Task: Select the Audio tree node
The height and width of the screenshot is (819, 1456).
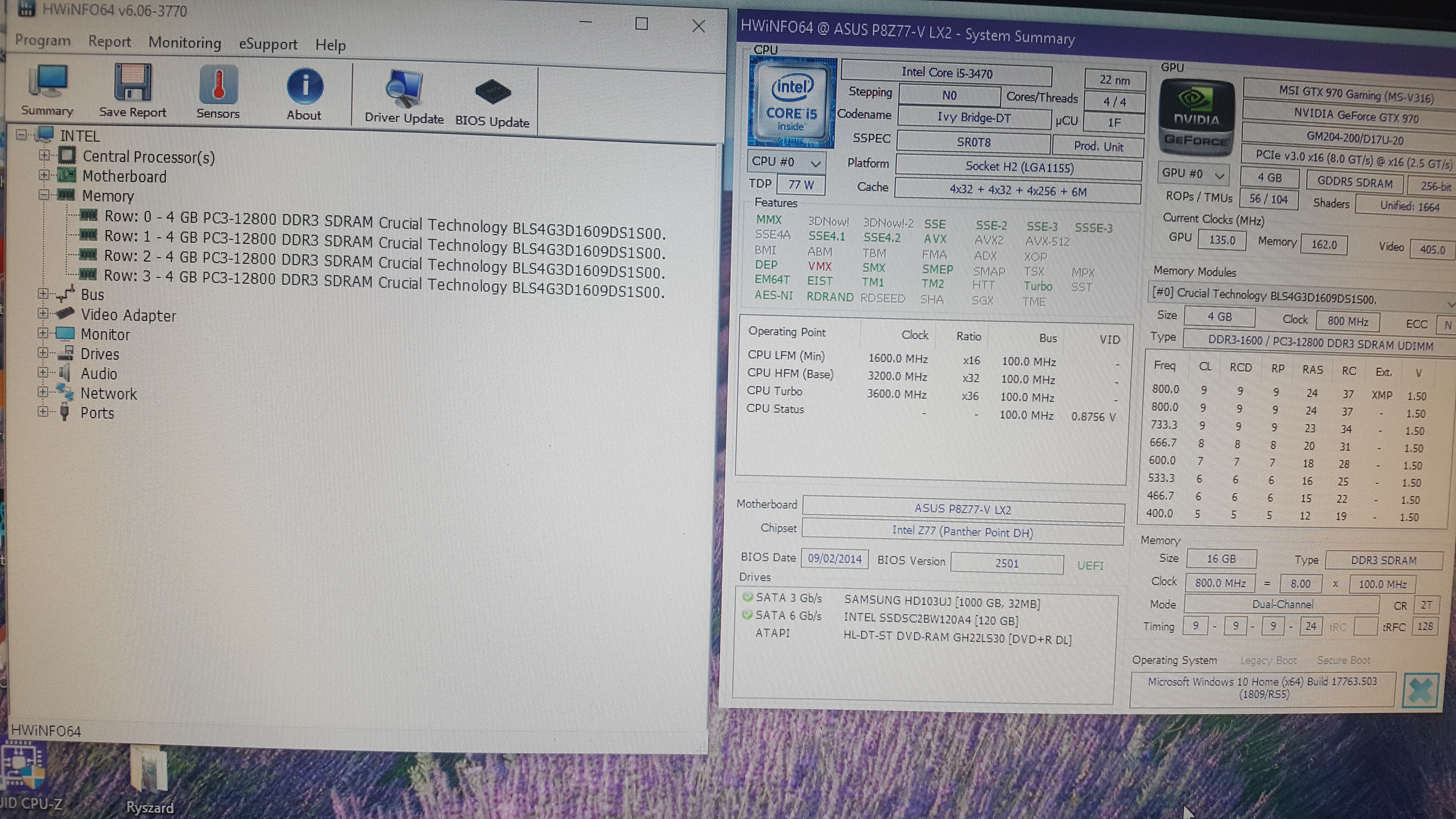Action: click(x=98, y=374)
